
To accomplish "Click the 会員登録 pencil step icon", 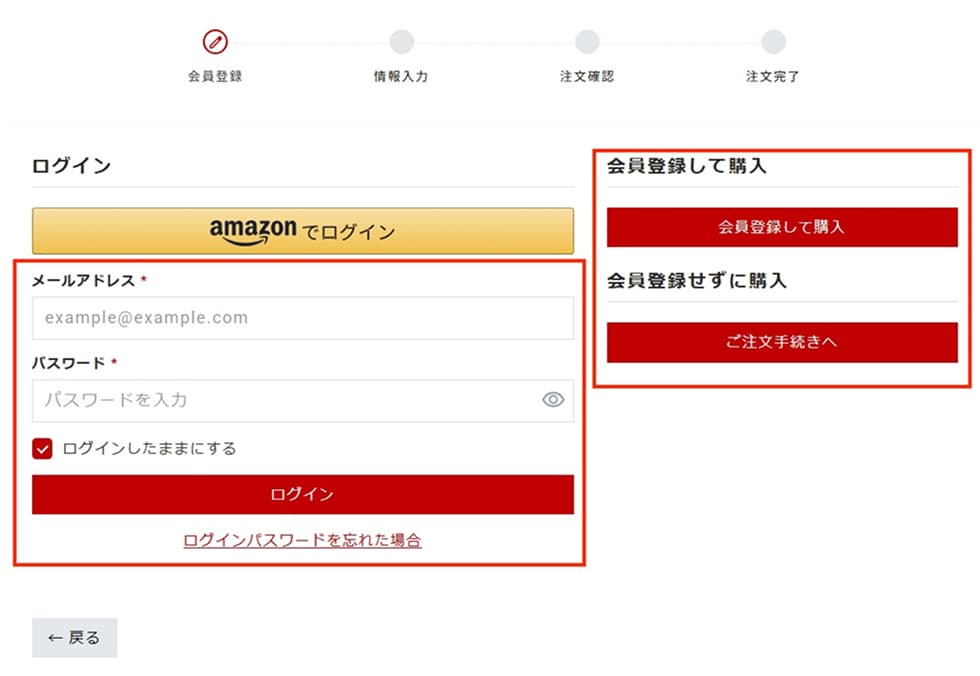I will tap(215, 42).
